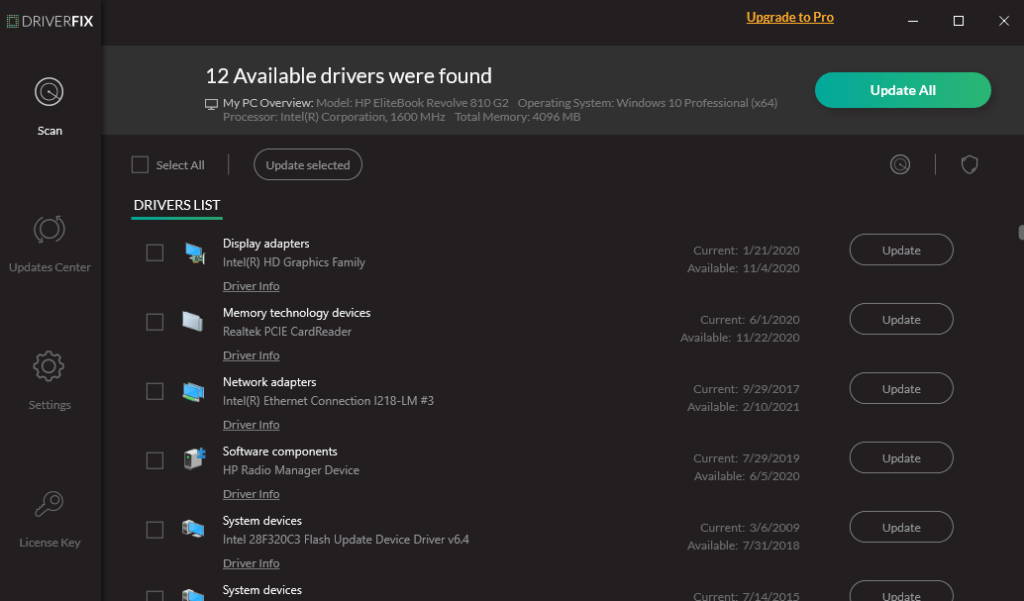Switch to the Drivers List tab
This screenshot has height=601, width=1024.
(176, 206)
